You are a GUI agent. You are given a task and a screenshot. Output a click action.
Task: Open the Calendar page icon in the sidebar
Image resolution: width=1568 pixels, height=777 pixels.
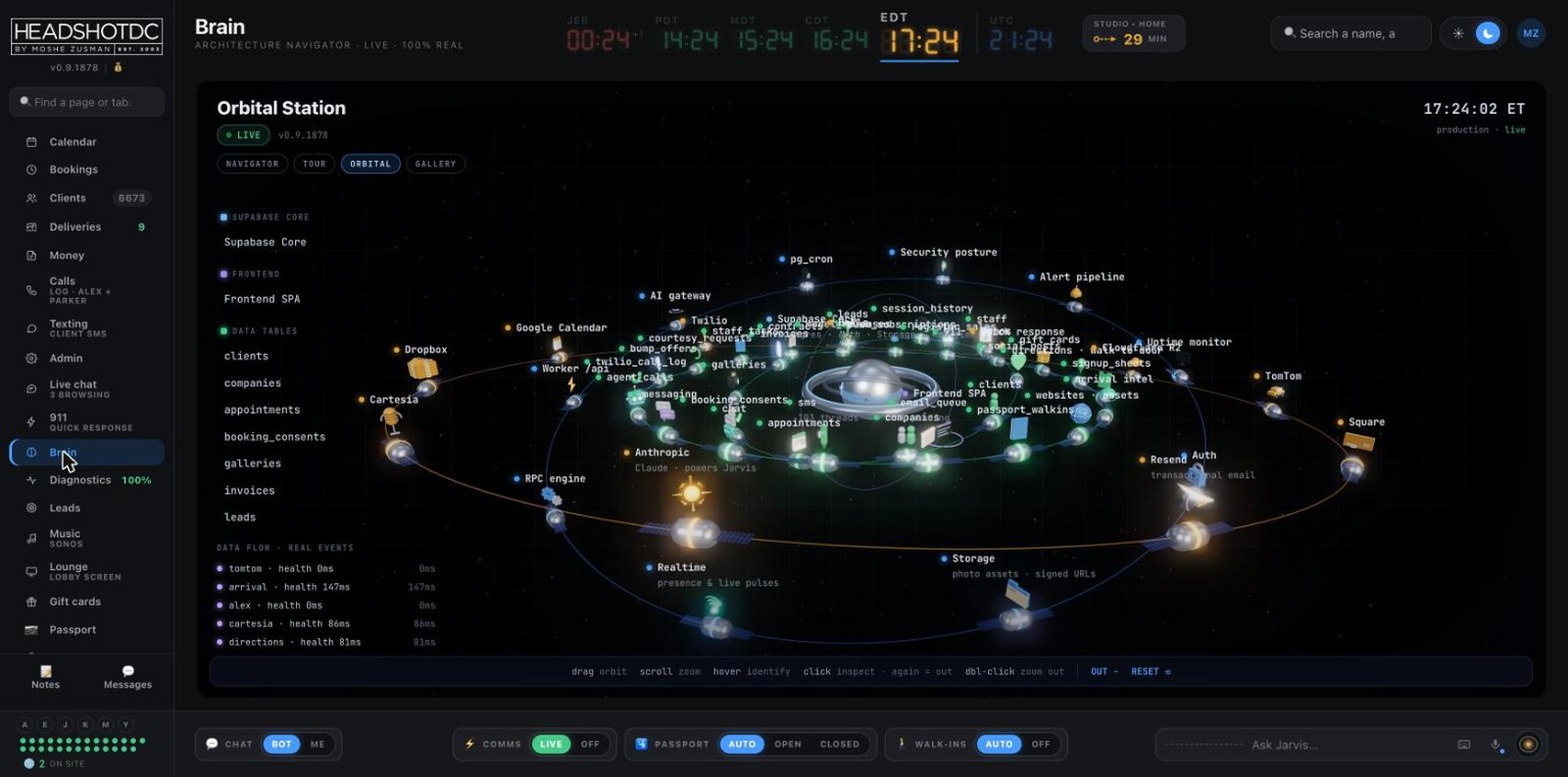[31, 142]
